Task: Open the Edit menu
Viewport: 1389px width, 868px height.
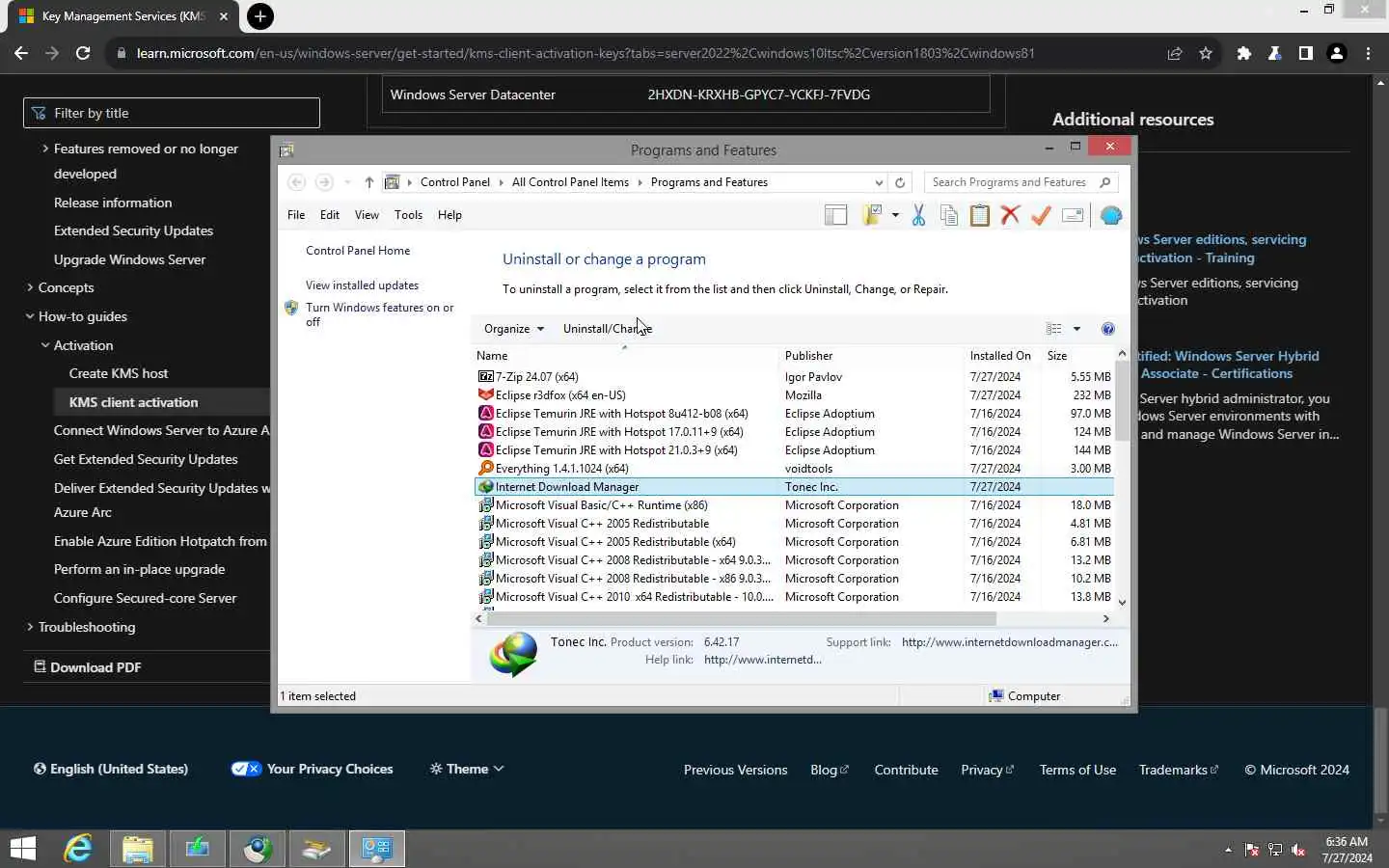Action: [x=330, y=215]
